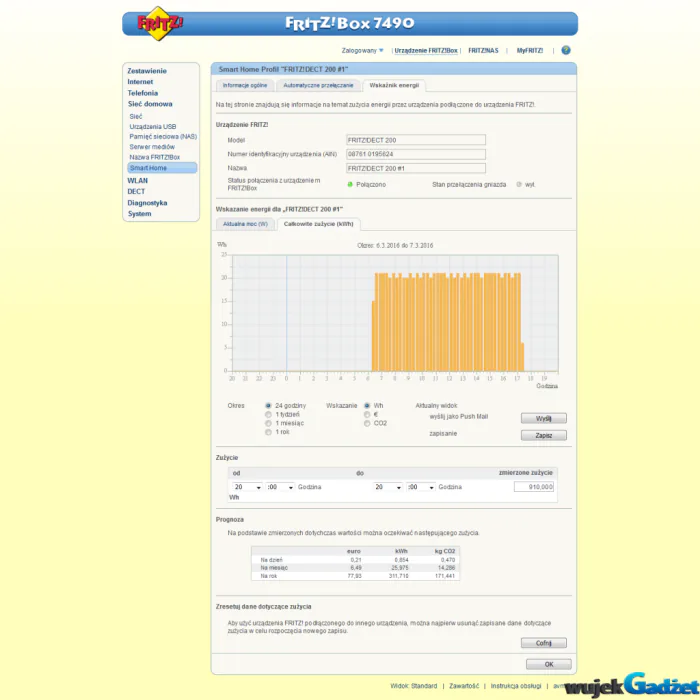Viewport: 700px width, 700px height.
Task: Select the 24 godziny period option
Action: (268, 406)
